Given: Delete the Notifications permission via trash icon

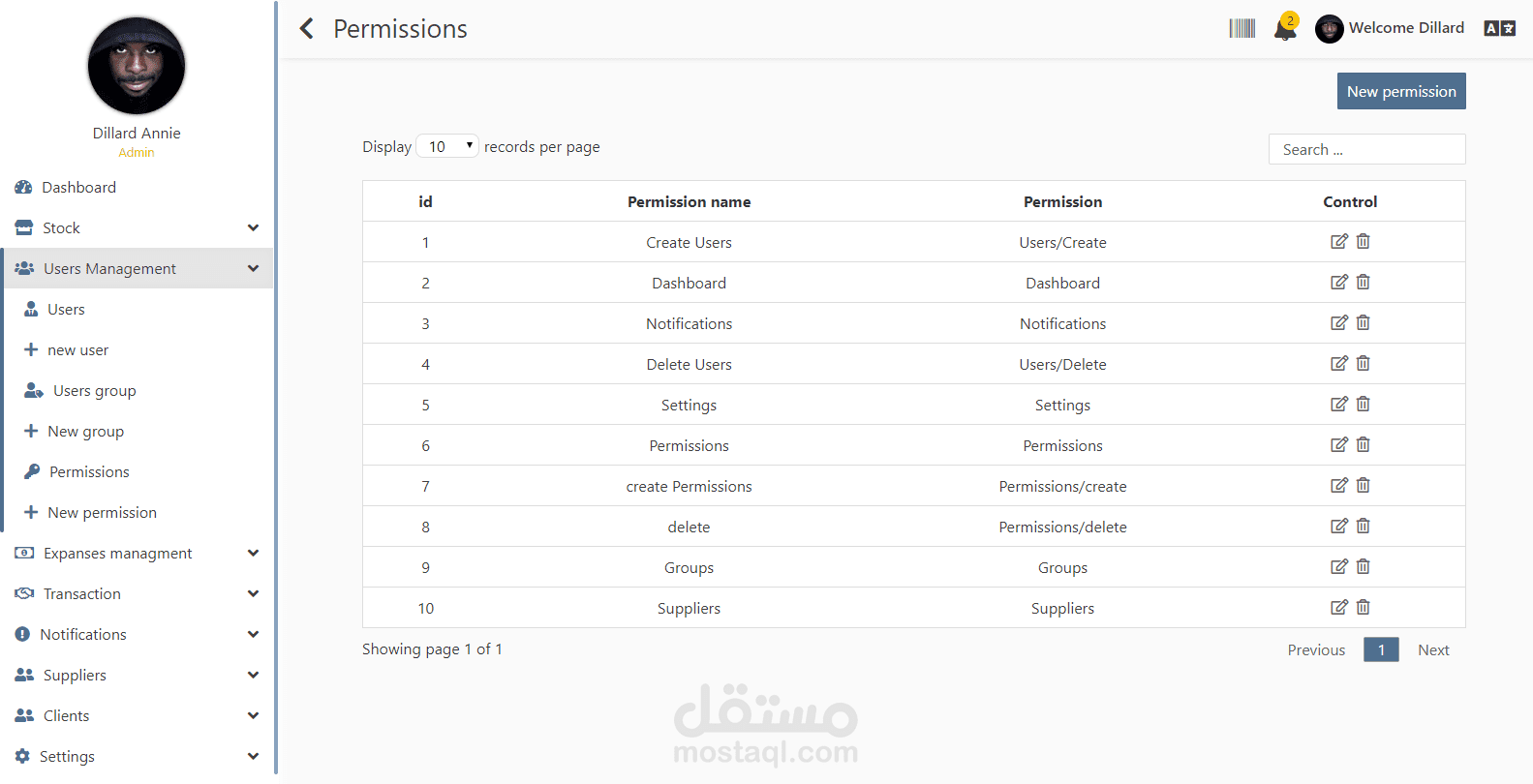Looking at the screenshot, I should point(1363,323).
